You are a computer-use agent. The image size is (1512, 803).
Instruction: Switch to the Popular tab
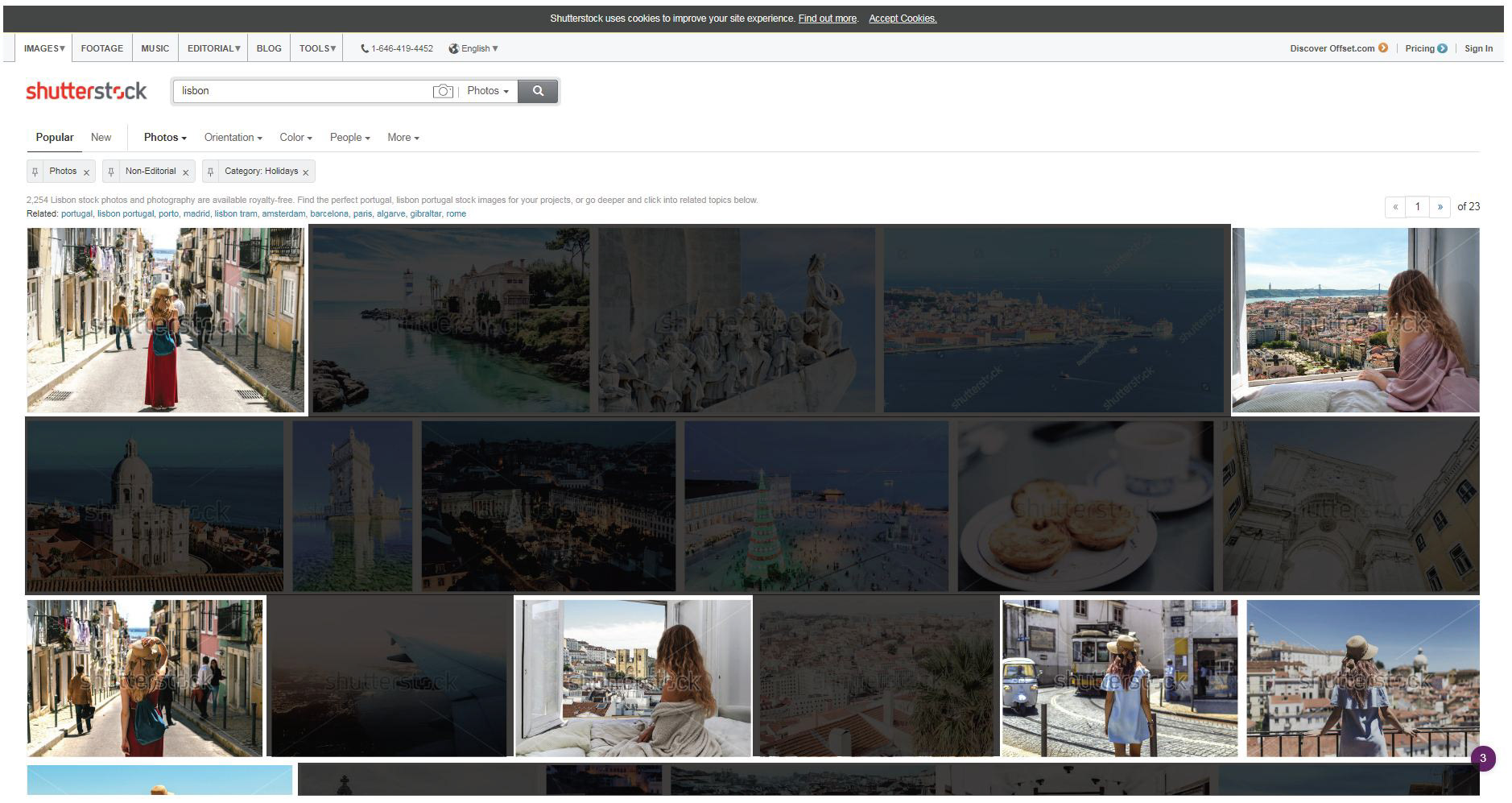pyautogui.click(x=55, y=138)
